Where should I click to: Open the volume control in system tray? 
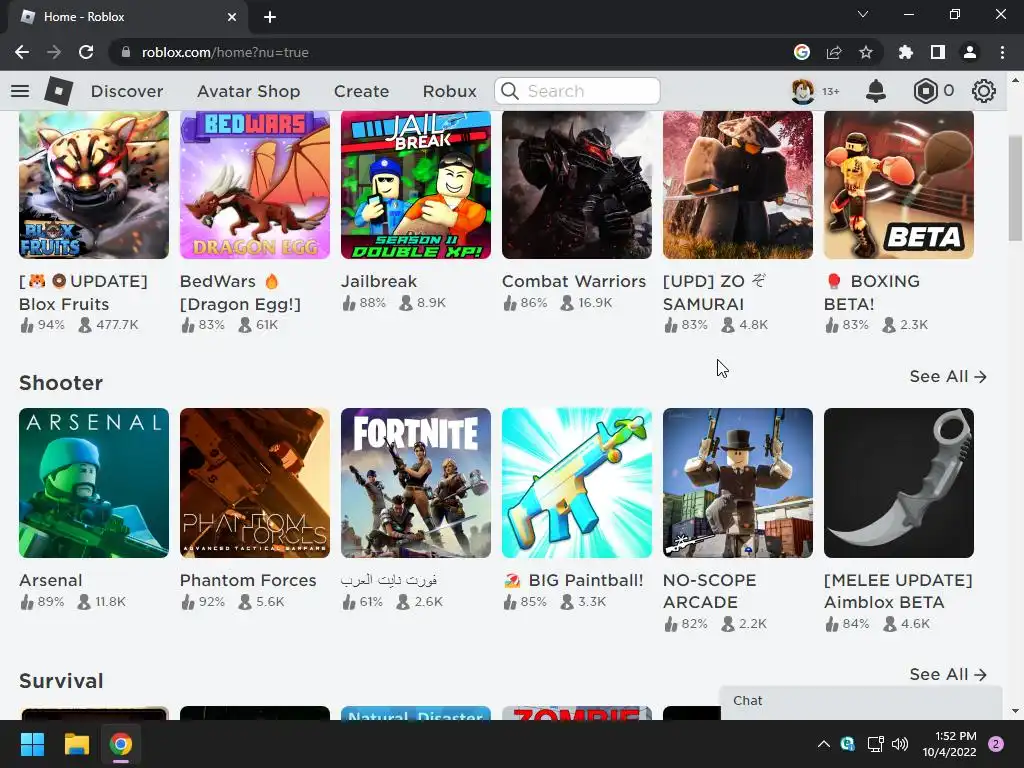[x=900, y=744]
